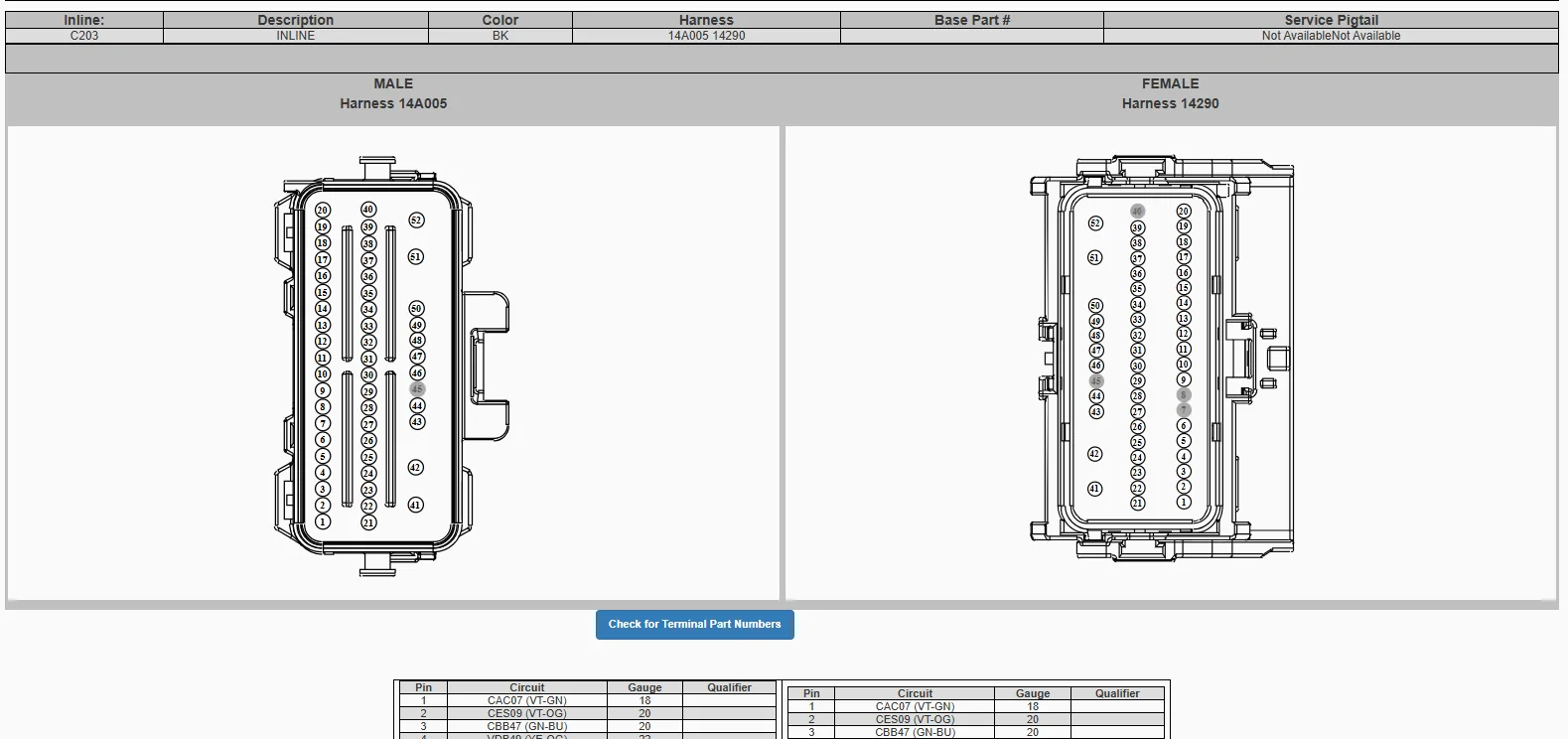Click pin 42 on the male connector
The image size is (1568, 739).
(416, 467)
